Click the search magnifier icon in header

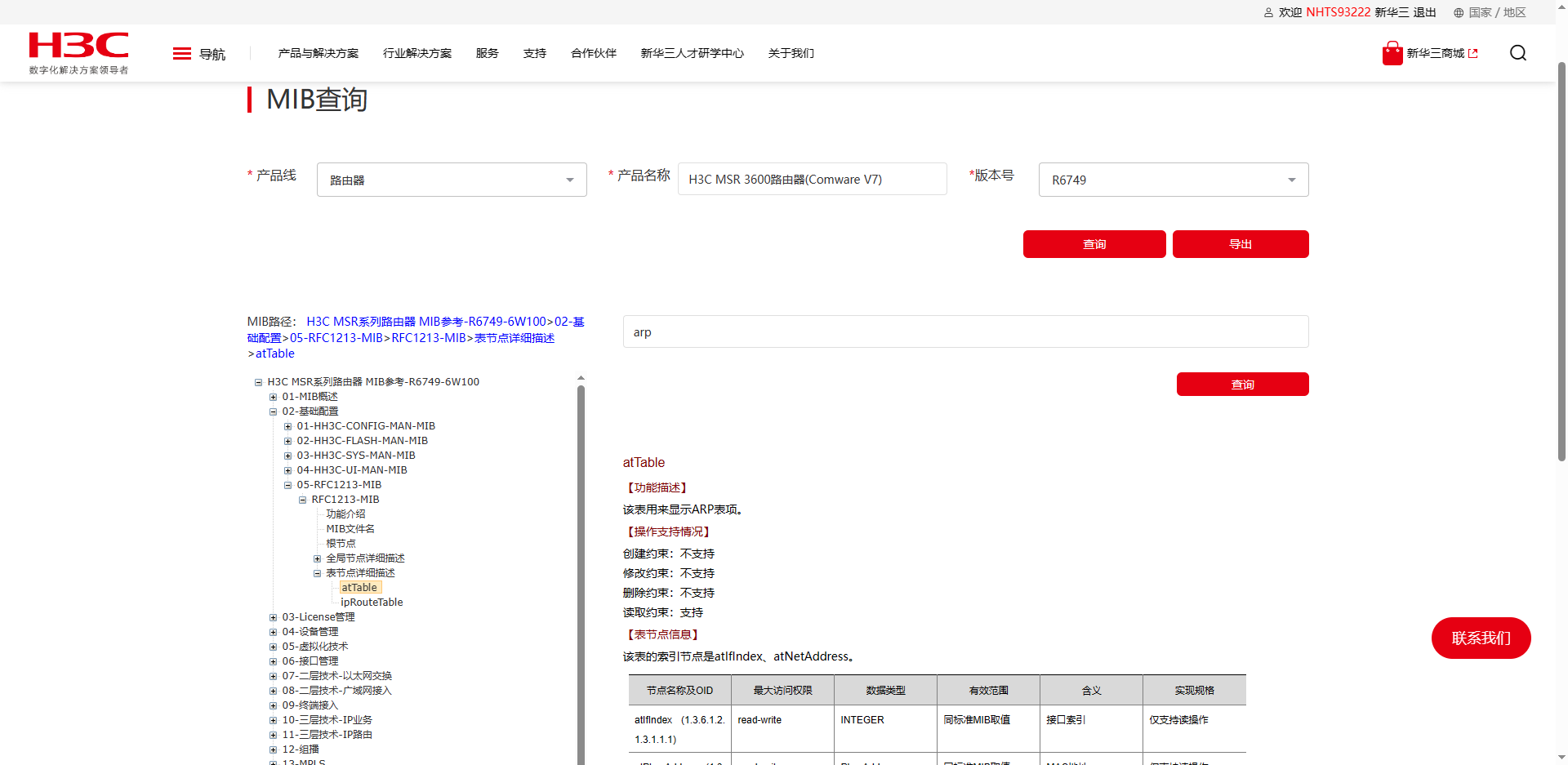pyautogui.click(x=1518, y=53)
